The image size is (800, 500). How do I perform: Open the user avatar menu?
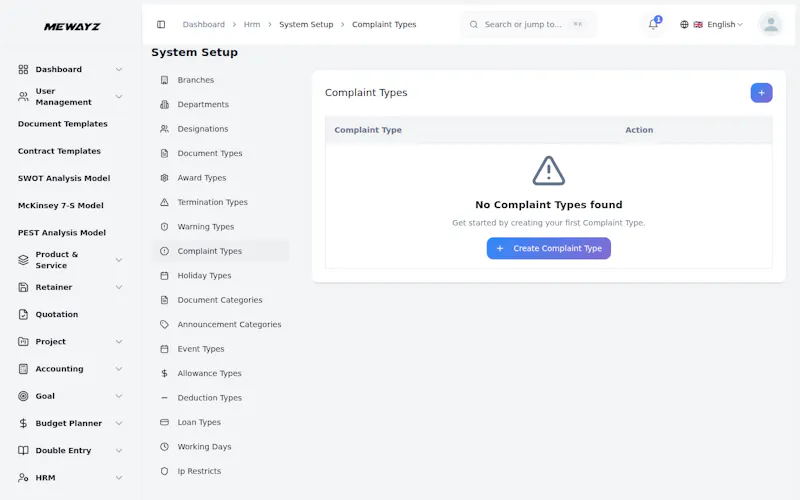point(771,24)
